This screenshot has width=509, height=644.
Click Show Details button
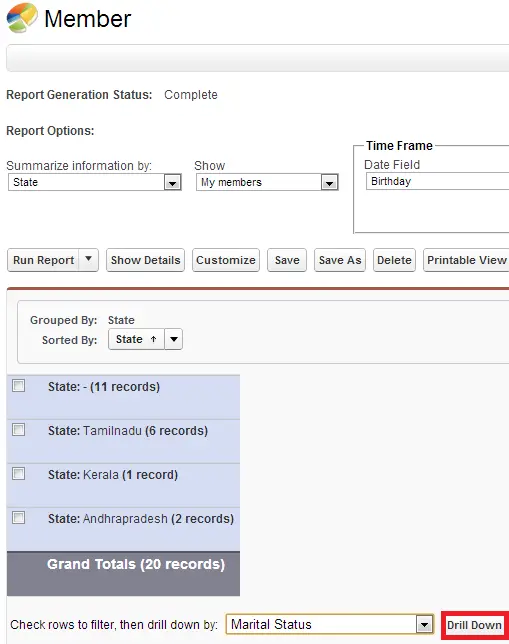pyautogui.click(x=145, y=260)
